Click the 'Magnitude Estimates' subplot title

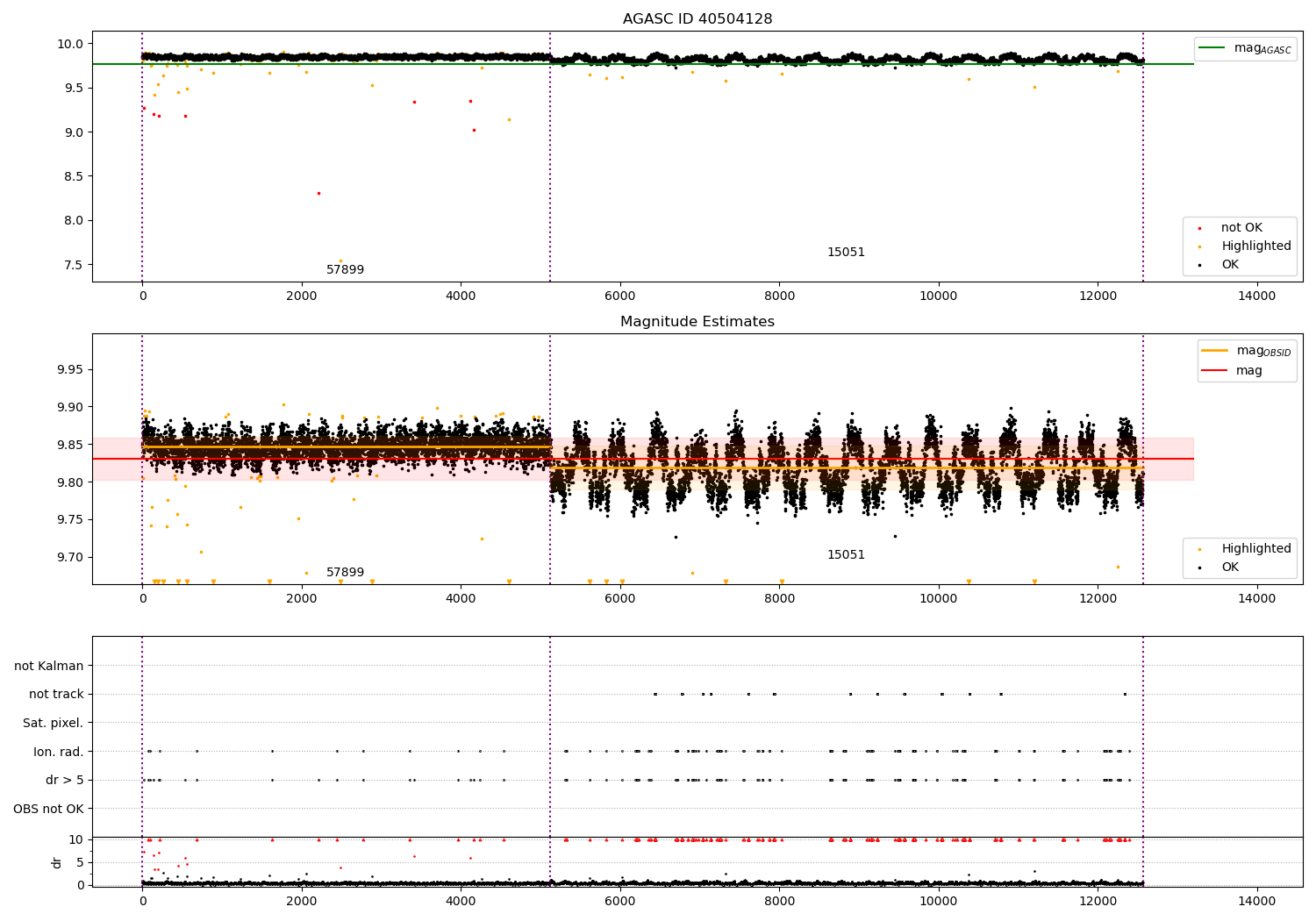click(x=697, y=322)
